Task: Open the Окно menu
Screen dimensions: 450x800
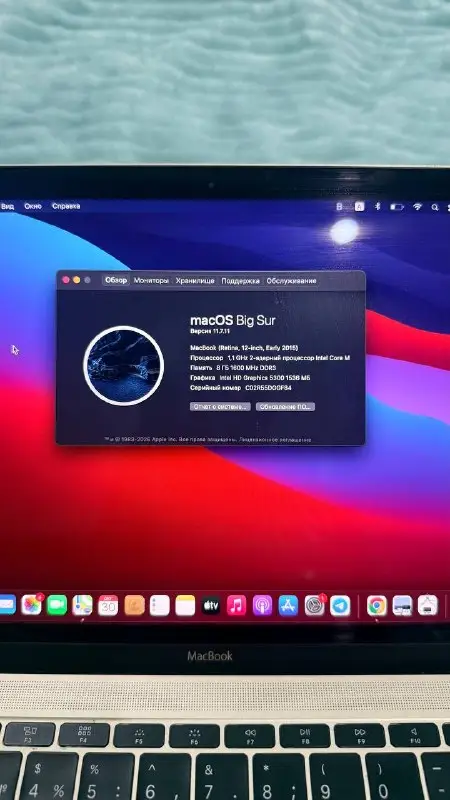Action: point(33,207)
